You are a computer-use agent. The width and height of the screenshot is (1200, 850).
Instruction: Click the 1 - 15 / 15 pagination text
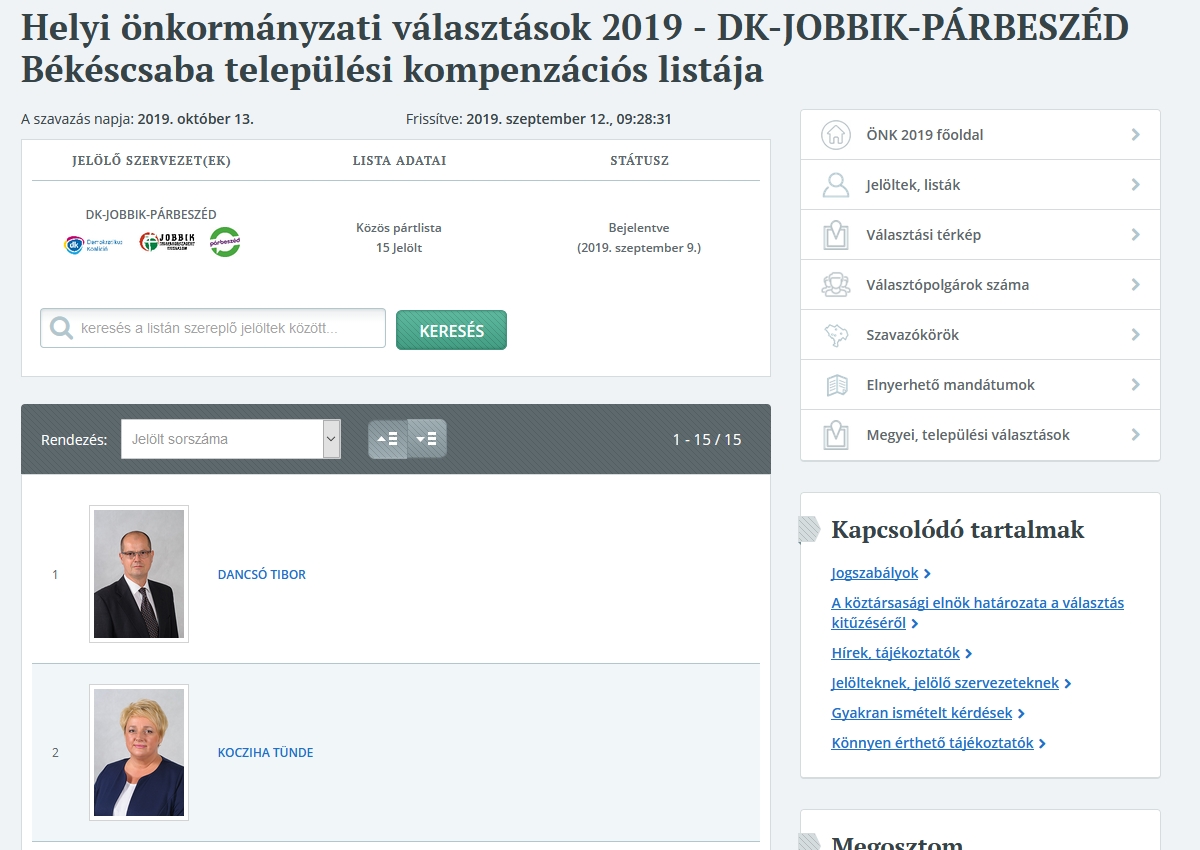pyautogui.click(x=707, y=439)
